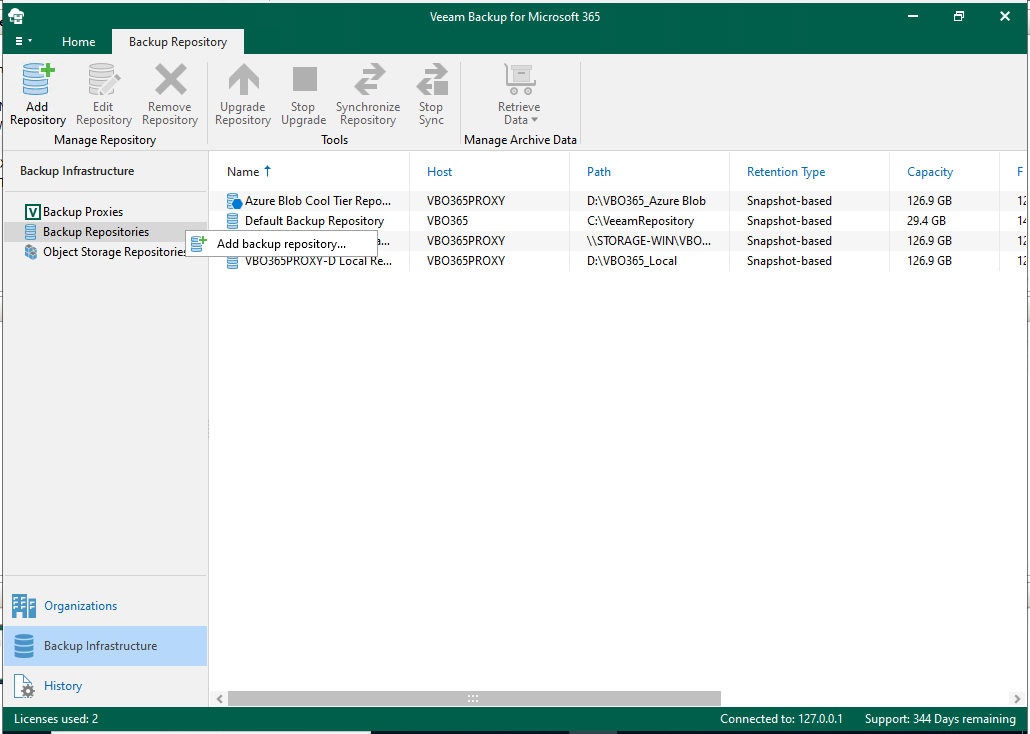Select the Azure Blob Cool Tier repository row
Screen dimensions: 1030x734
[x=619, y=200]
